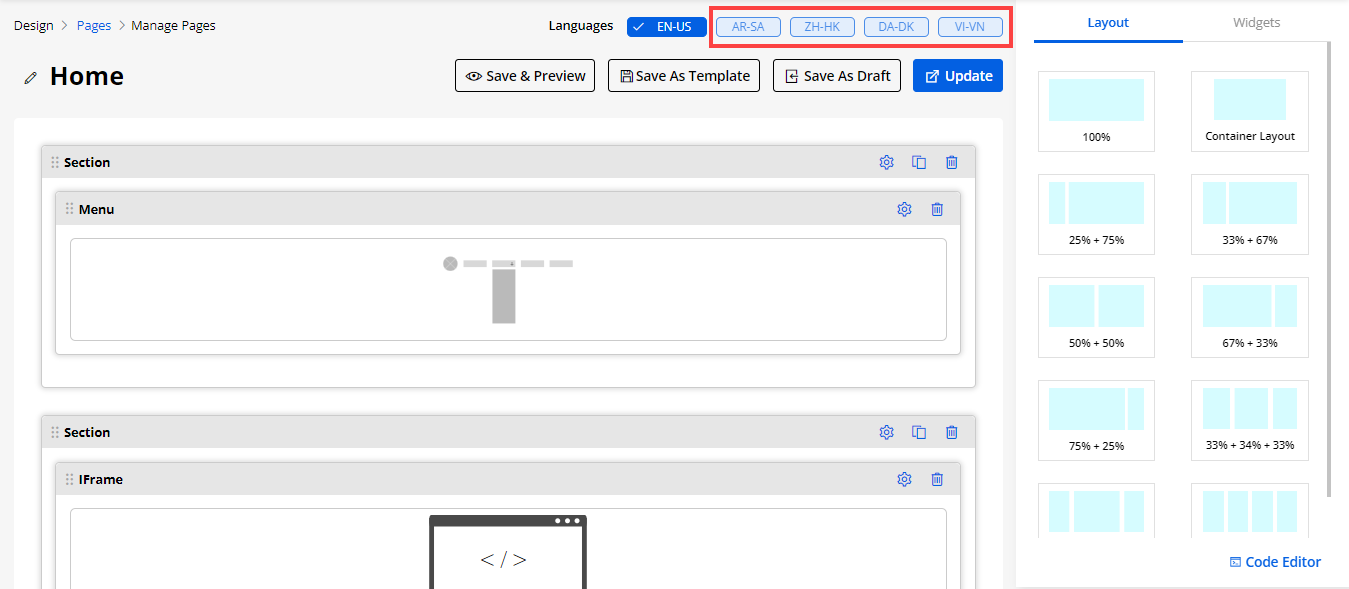The image size is (1349, 589).
Task: Open settings gear for first Section
Action: click(886, 162)
